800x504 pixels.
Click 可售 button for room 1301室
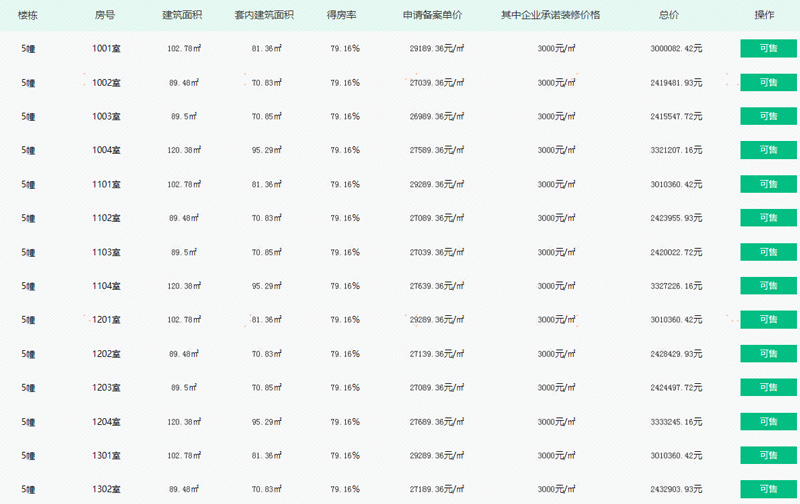pyautogui.click(x=768, y=455)
